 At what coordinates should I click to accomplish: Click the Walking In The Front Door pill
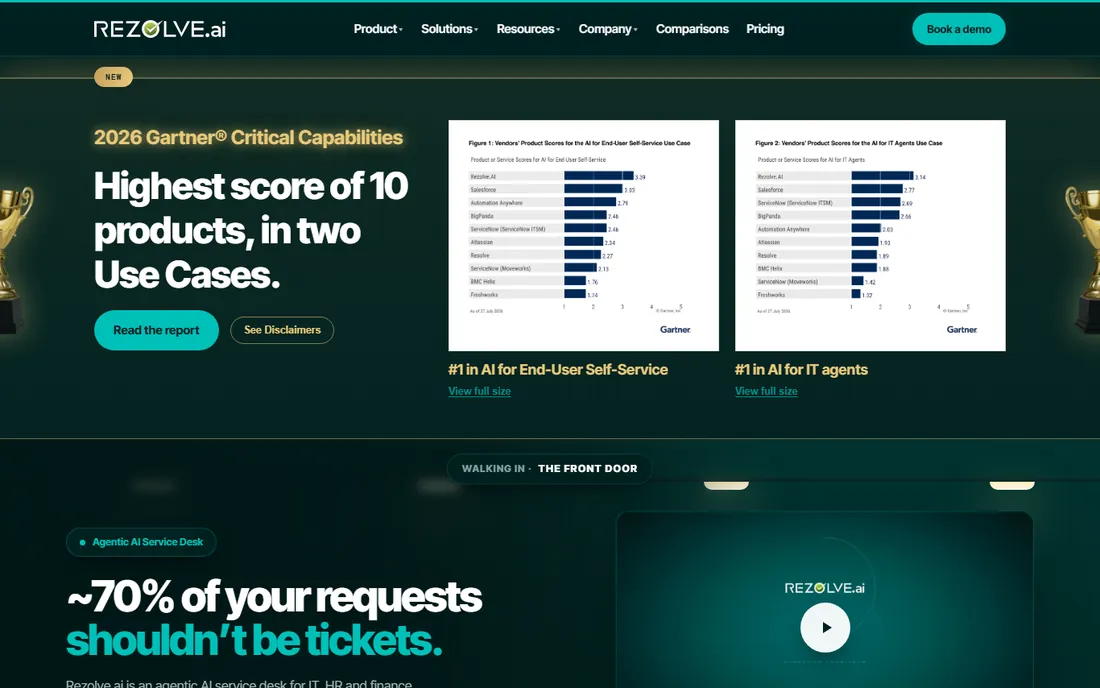pyautogui.click(x=549, y=468)
